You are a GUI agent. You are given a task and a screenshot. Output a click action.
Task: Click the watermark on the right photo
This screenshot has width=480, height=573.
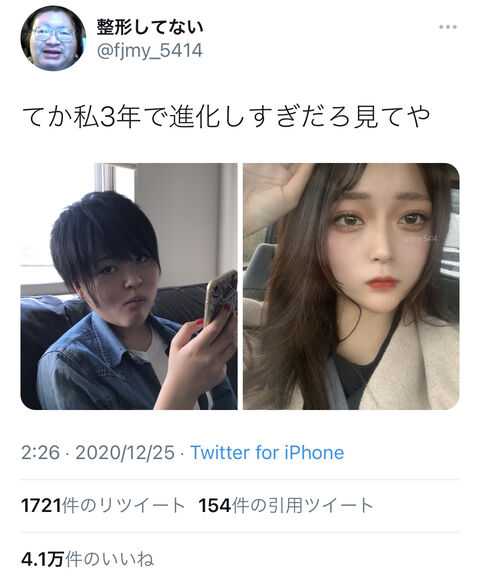coord(420,239)
